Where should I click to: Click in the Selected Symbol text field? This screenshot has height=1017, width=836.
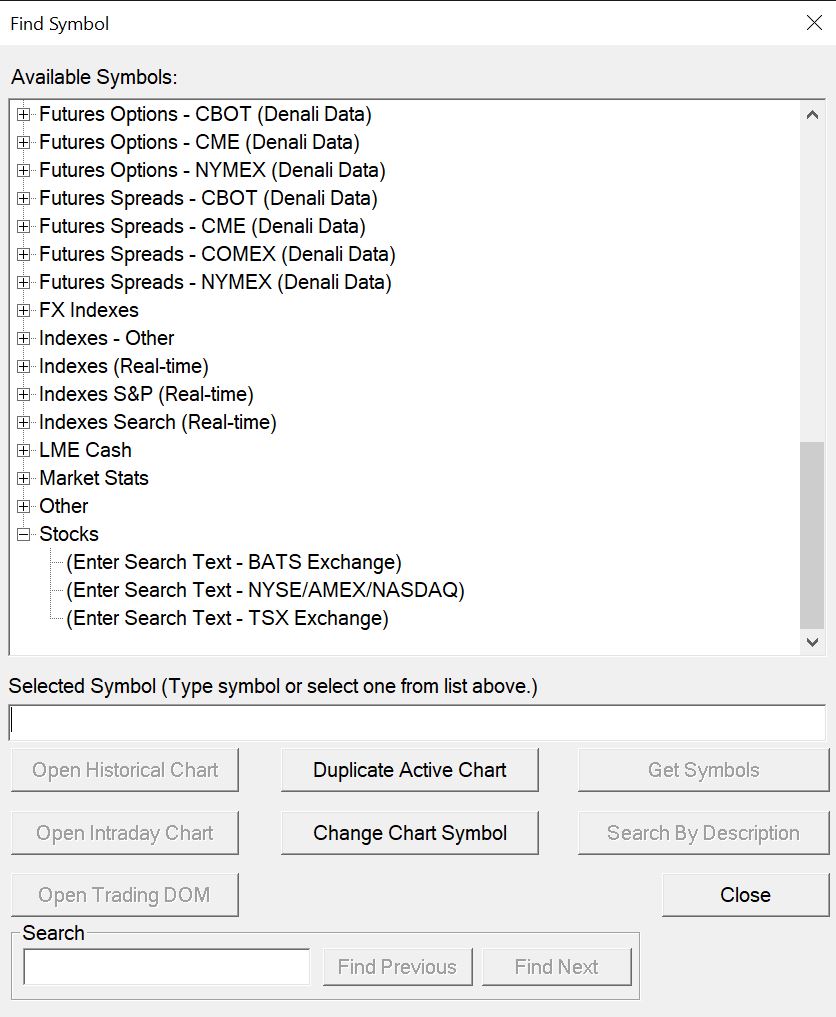[x=417, y=722]
